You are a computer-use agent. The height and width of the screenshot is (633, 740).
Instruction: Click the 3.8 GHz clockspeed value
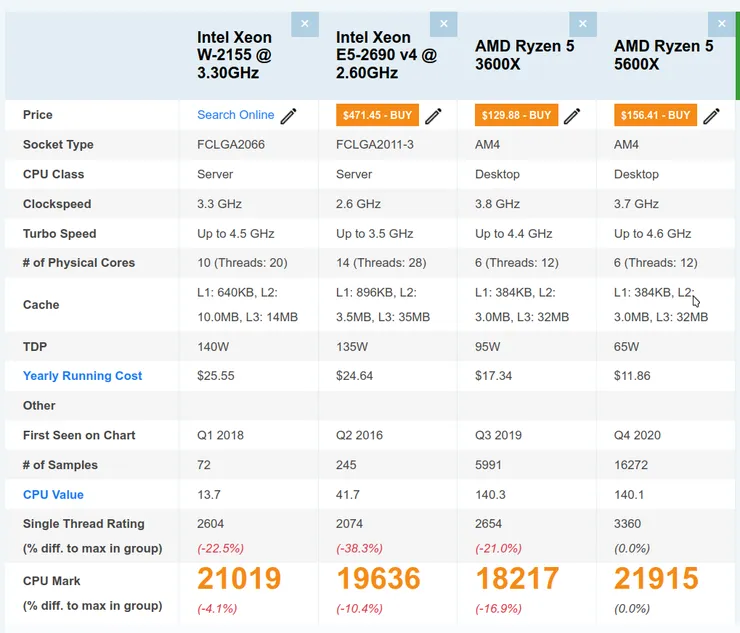497,204
